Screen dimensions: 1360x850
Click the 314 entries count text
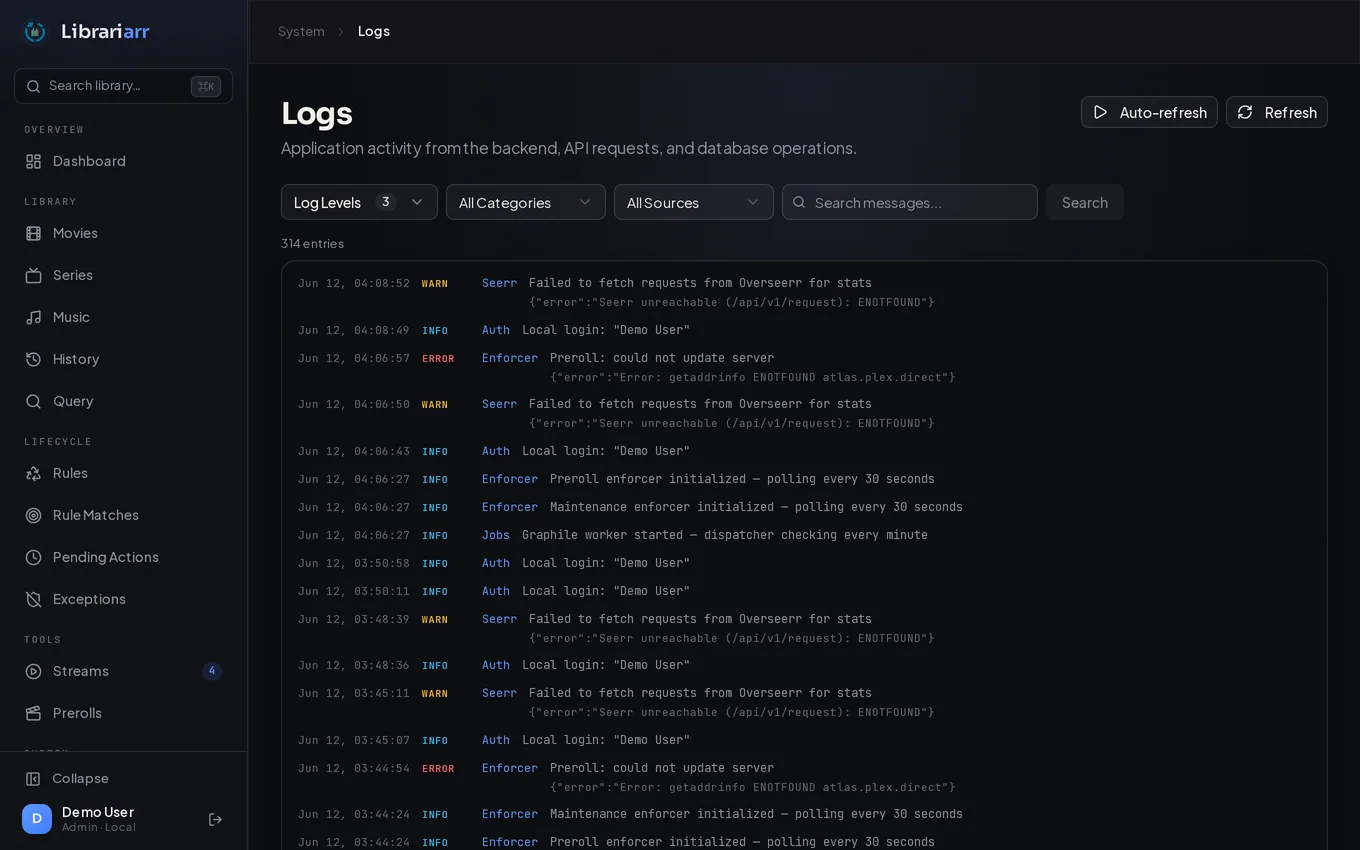pyautogui.click(x=313, y=243)
